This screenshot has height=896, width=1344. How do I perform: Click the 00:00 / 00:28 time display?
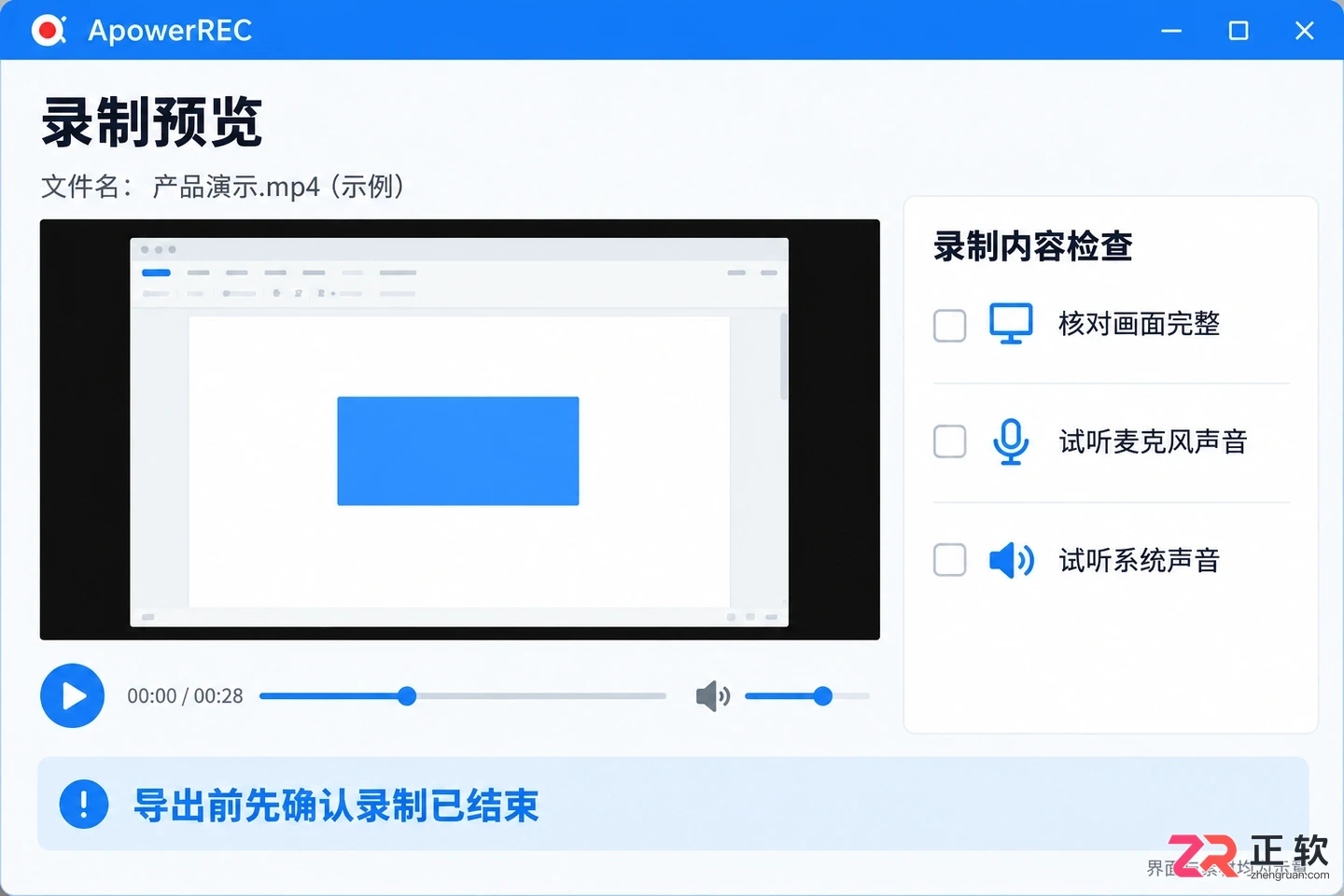[185, 696]
